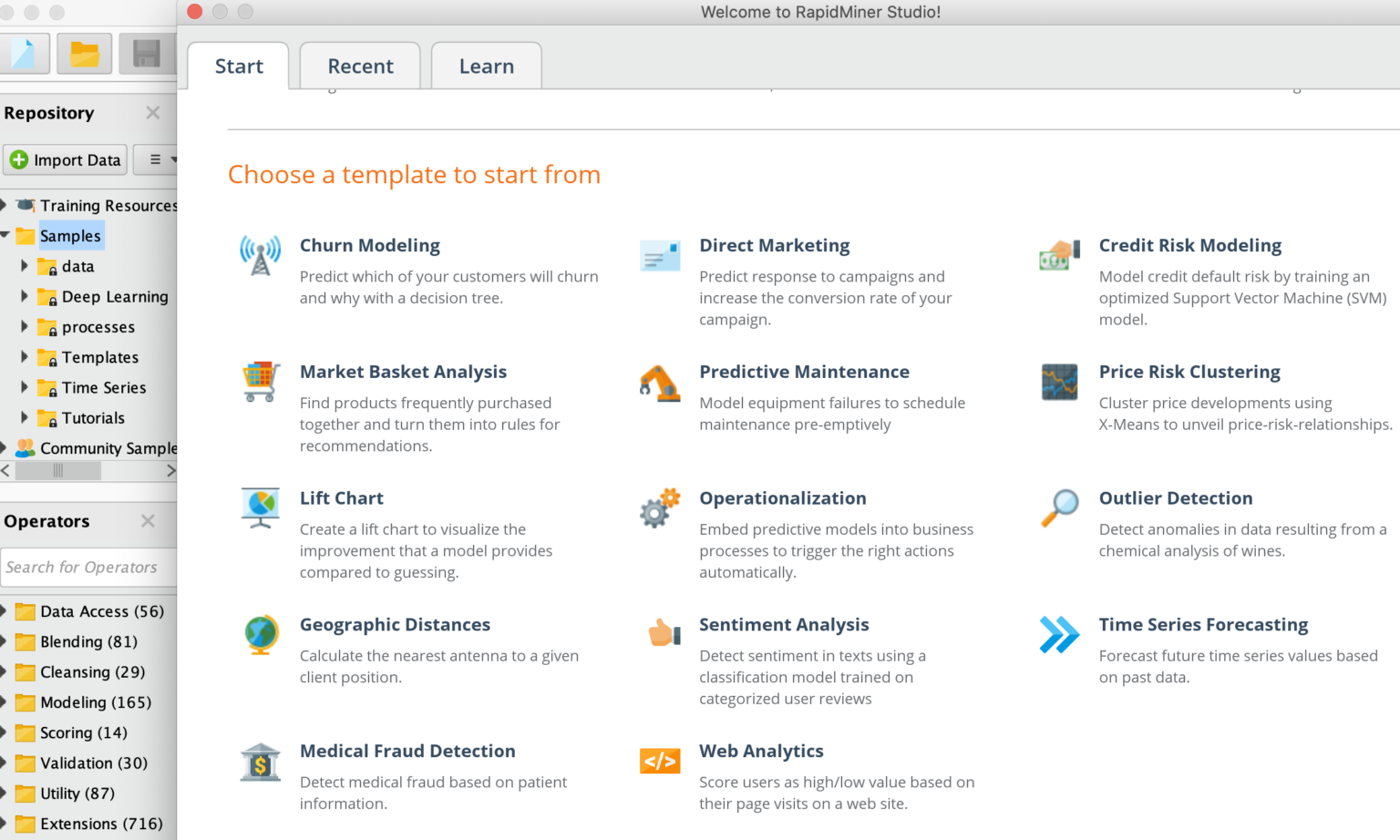Click the Operationalization gears icon

coord(660,508)
